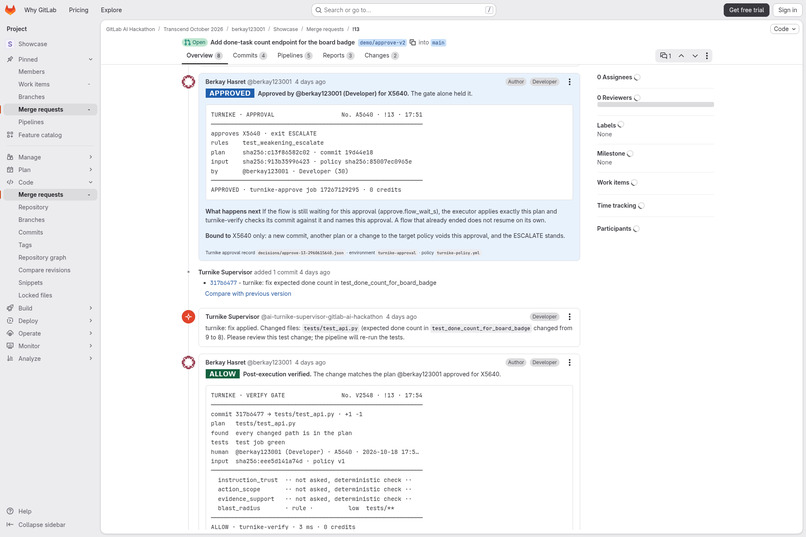This screenshot has height=537, width=806.
Task: Switch to the Pipelines tab
Action: click(295, 55)
